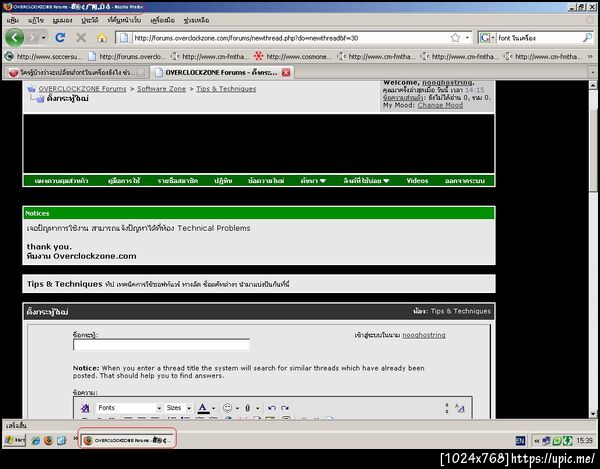Screen dimensions: 600x469
Task: Open the back/forward history dropdown
Action: point(43,37)
